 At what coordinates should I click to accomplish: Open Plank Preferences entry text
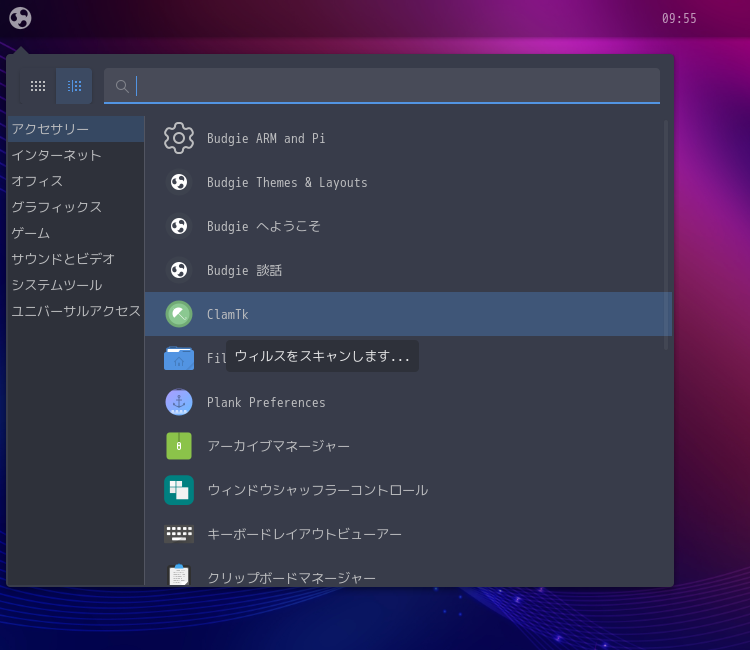(266, 403)
